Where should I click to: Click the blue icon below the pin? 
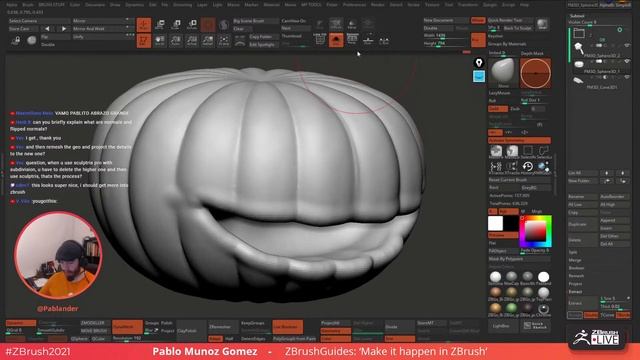point(479,76)
